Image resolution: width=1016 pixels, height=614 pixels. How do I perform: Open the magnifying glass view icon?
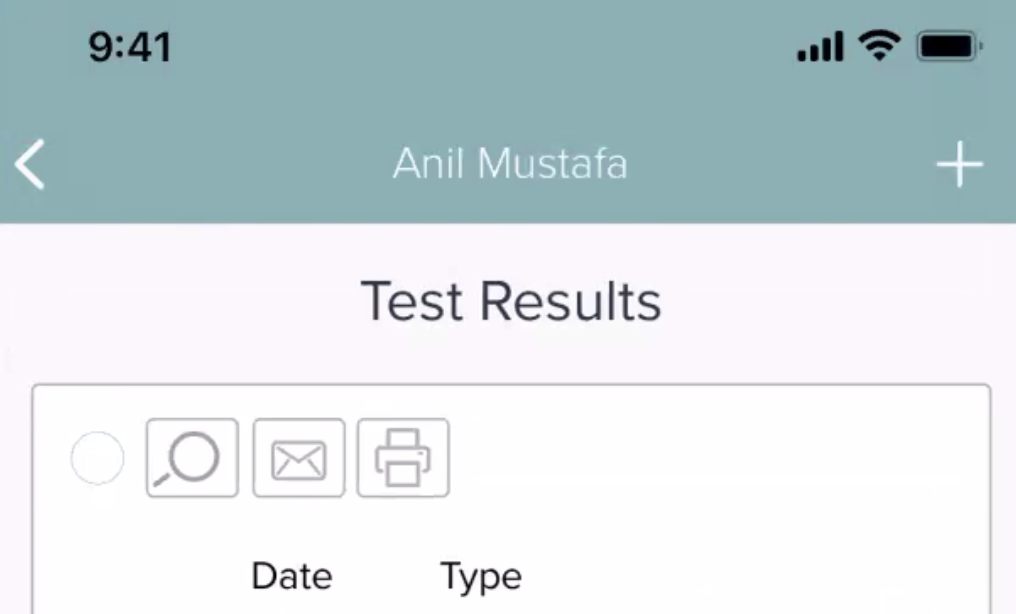click(x=192, y=458)
